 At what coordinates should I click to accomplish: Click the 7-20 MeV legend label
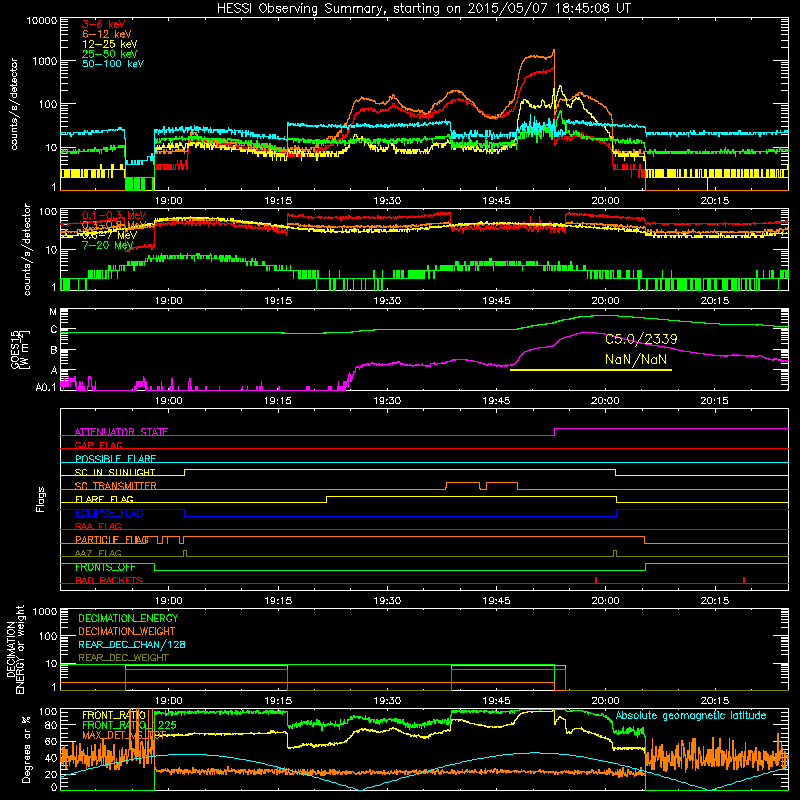tap(107, 245)
